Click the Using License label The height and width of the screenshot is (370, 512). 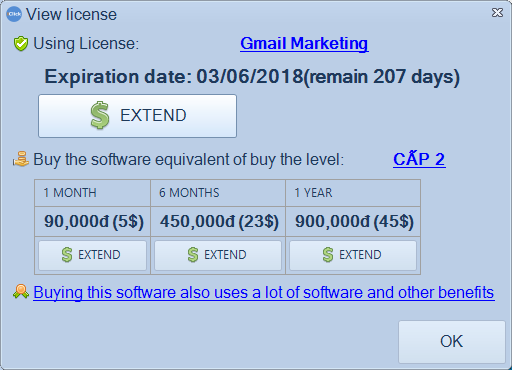click(x=86, y=44)
